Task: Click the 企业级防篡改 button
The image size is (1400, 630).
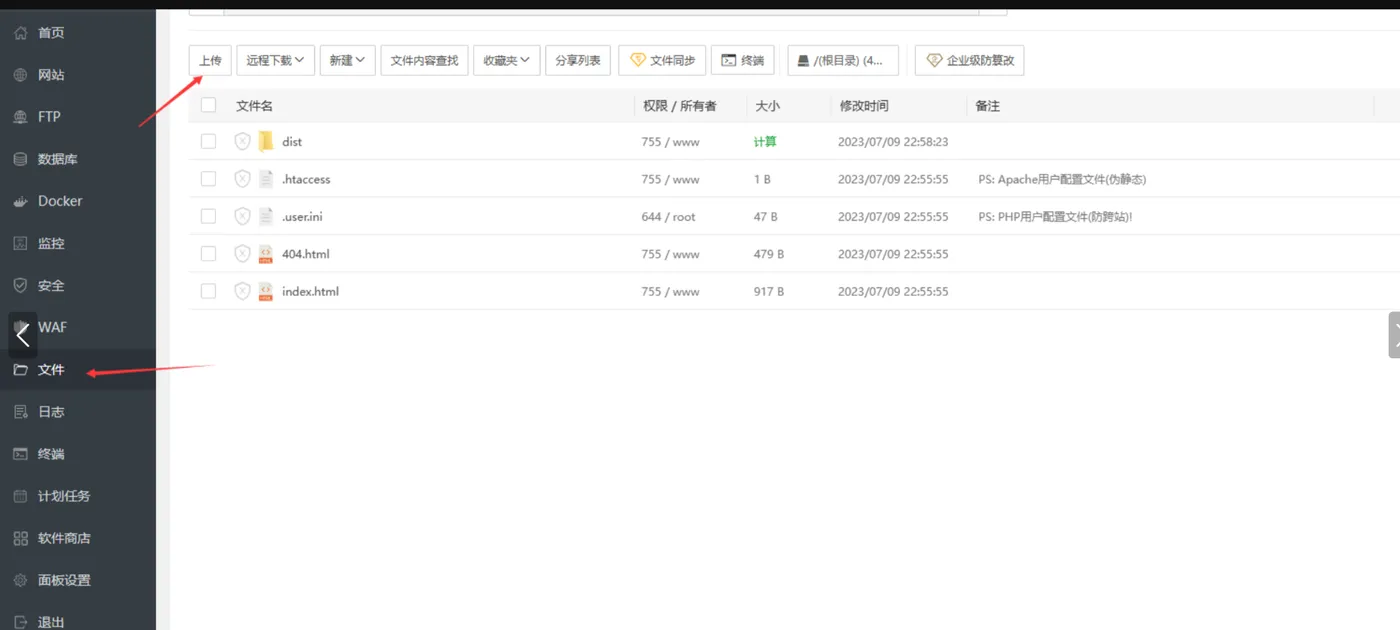Action: click(970, 60)
